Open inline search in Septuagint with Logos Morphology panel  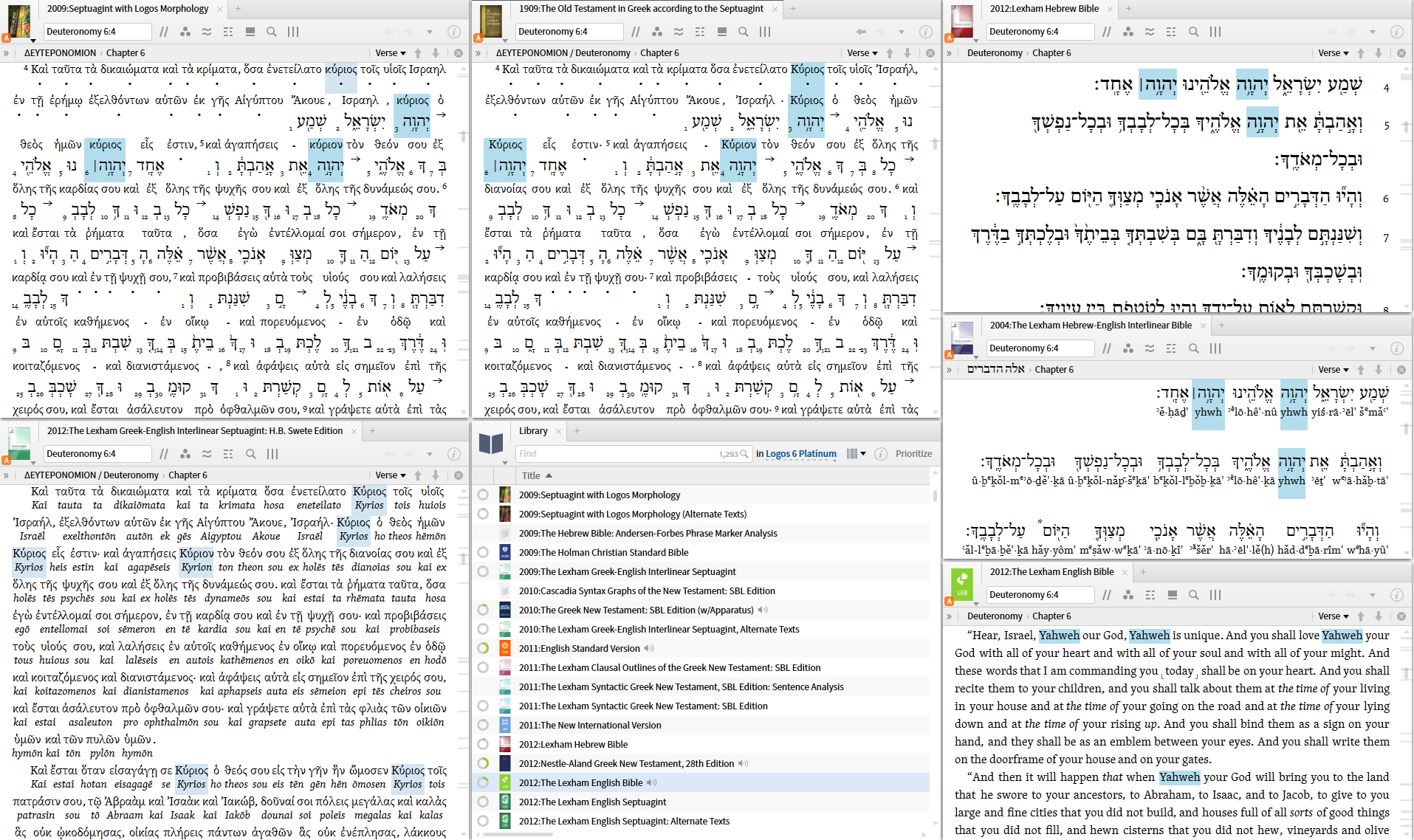click(x=272, y=32)
